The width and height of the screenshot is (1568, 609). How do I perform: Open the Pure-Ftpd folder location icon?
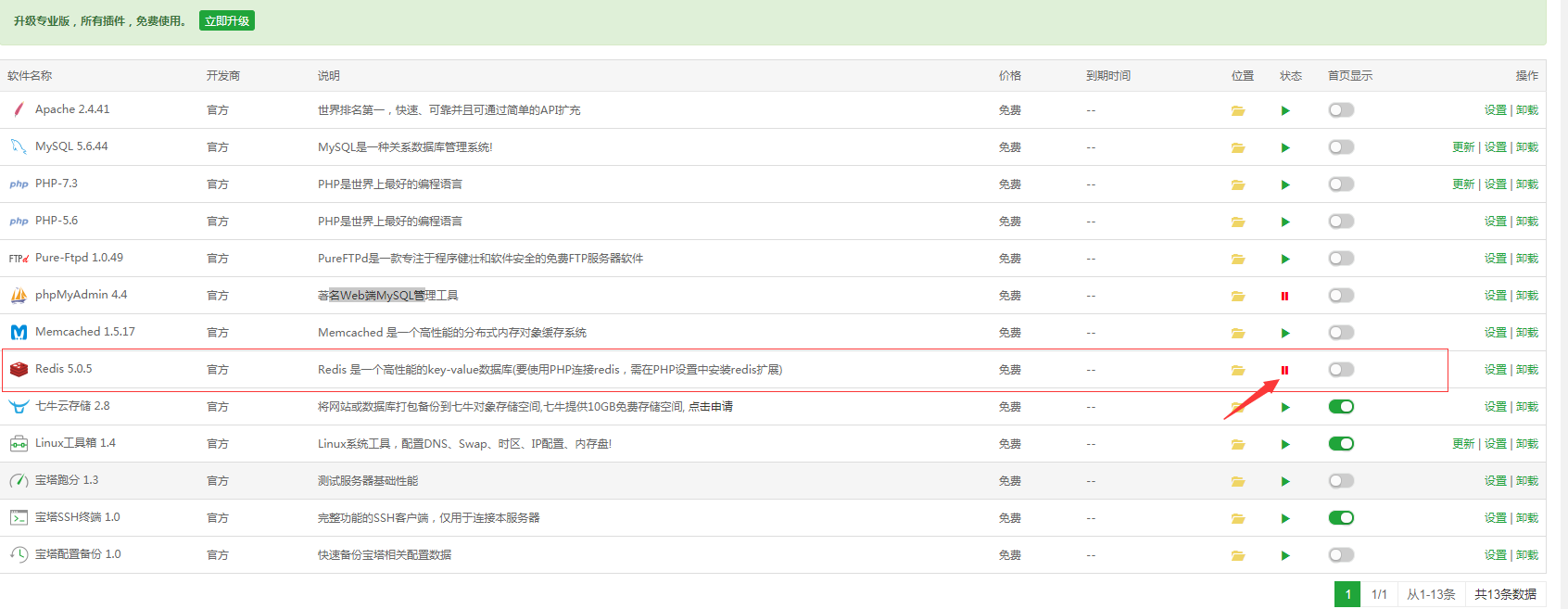1238,259
